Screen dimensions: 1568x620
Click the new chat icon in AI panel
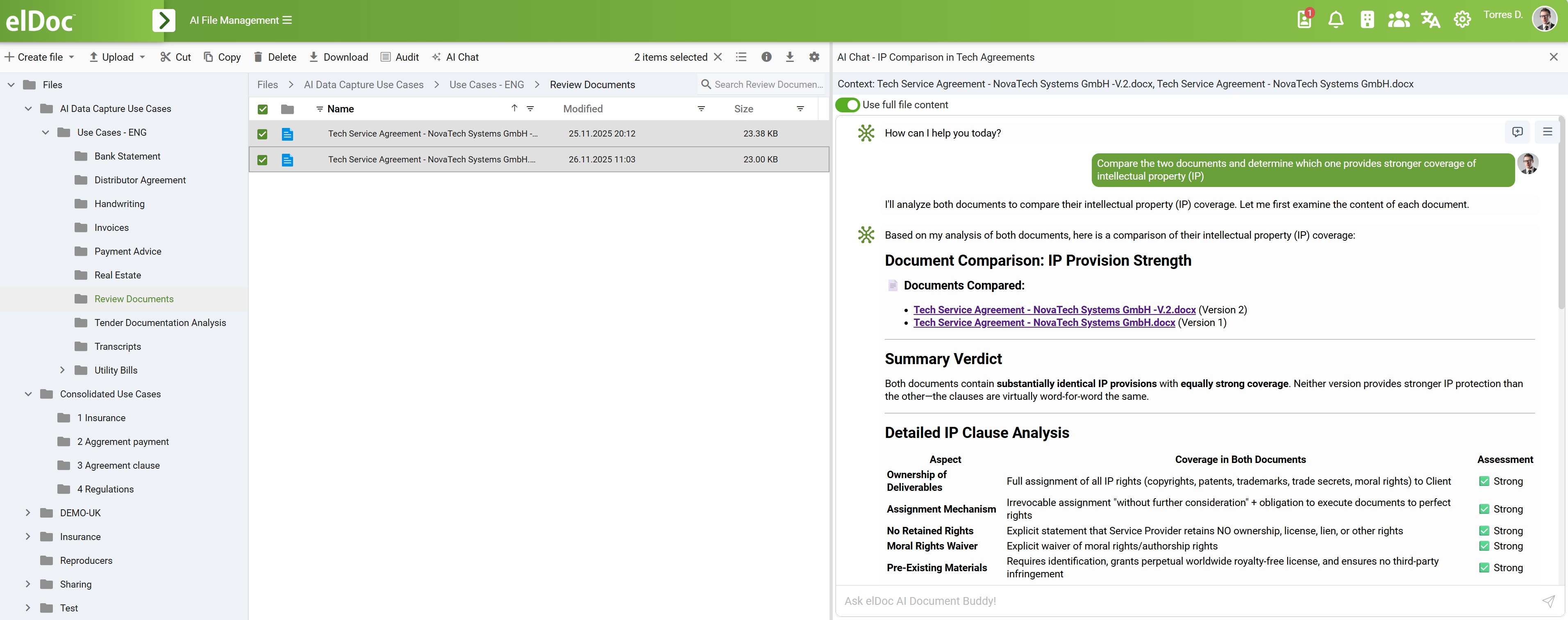(1517, 132)
